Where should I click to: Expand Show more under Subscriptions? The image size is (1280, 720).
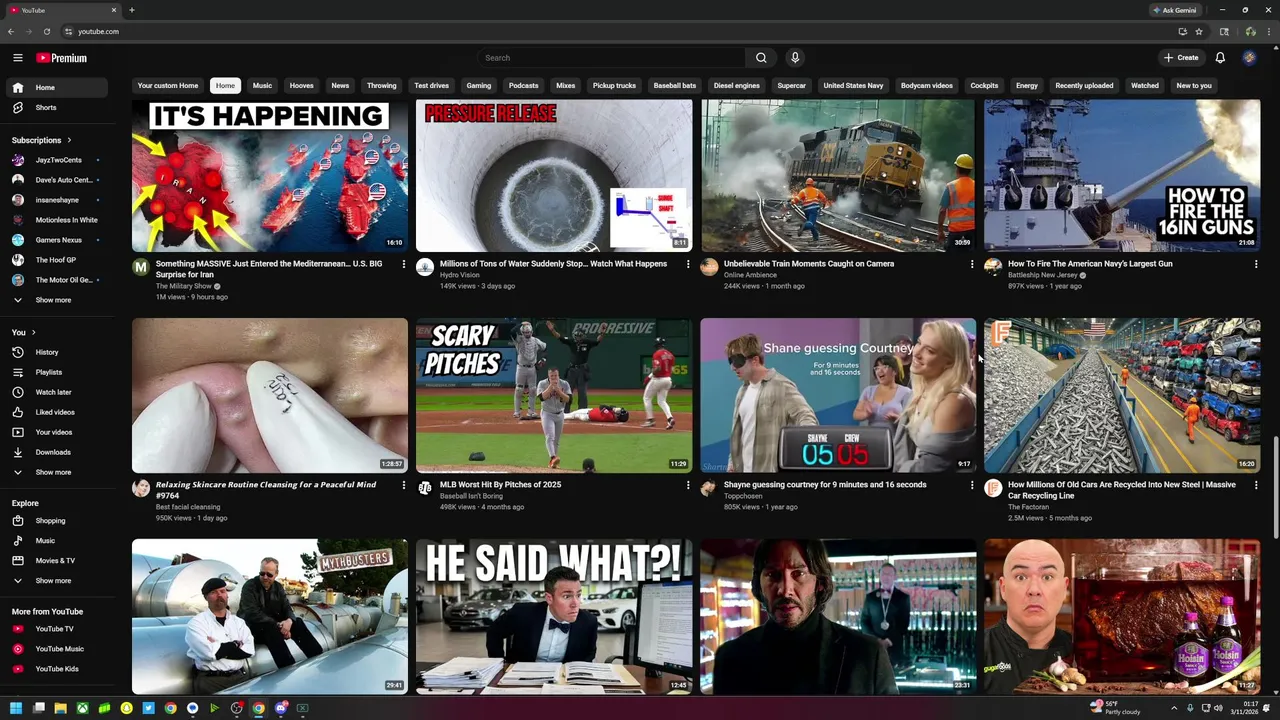(x=56, y=300)
